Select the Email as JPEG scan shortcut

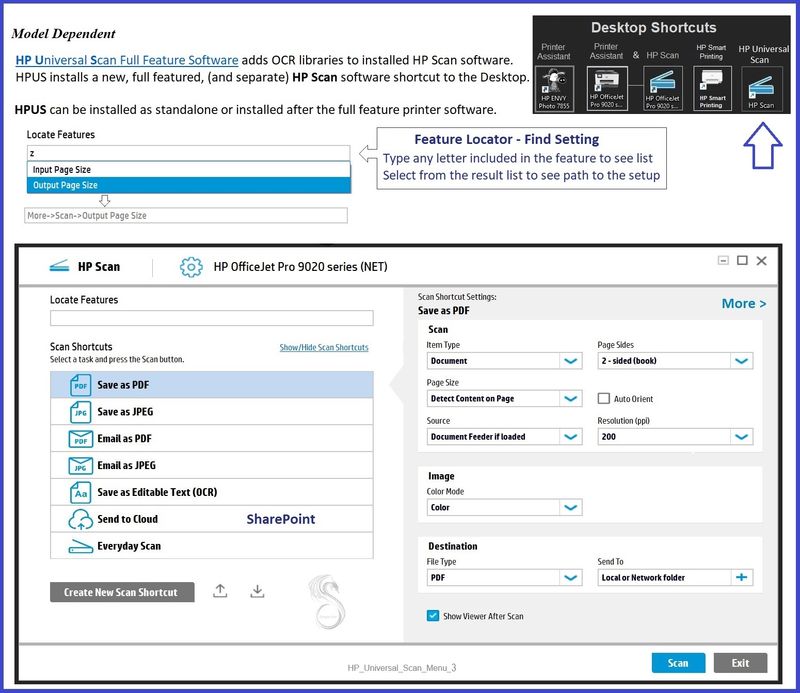coord(212,465)
